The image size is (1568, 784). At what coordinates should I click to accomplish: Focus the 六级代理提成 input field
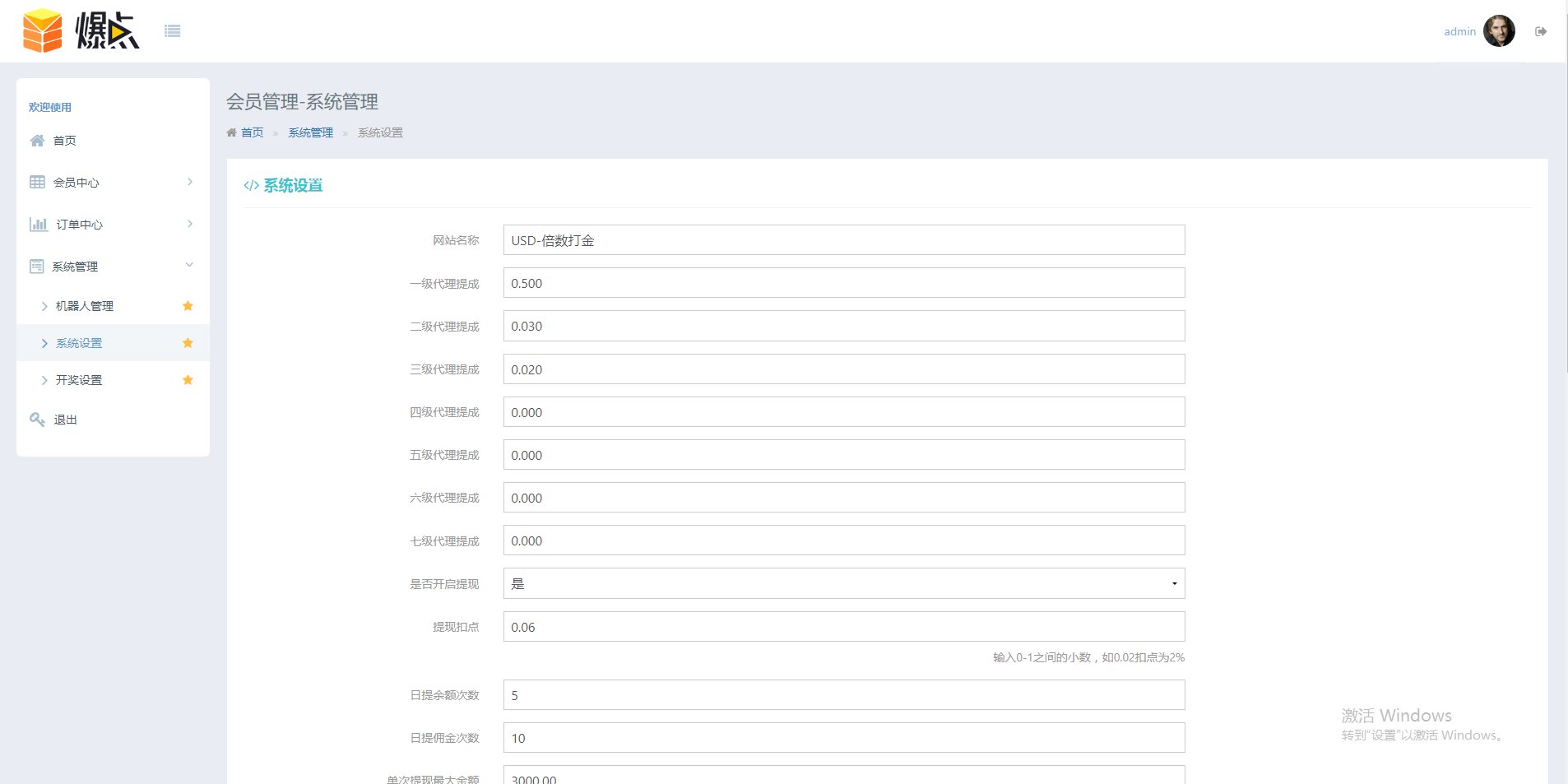[844, 498]
